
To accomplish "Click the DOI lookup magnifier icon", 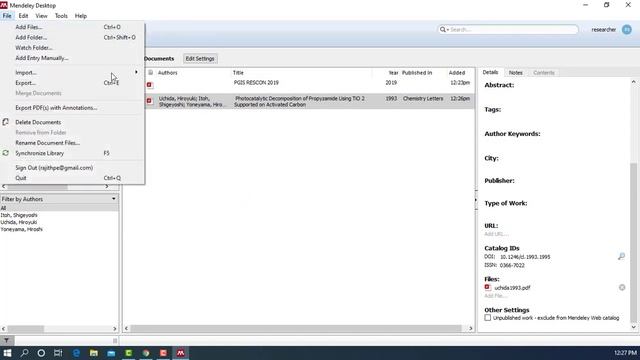I will click(621, 257).
